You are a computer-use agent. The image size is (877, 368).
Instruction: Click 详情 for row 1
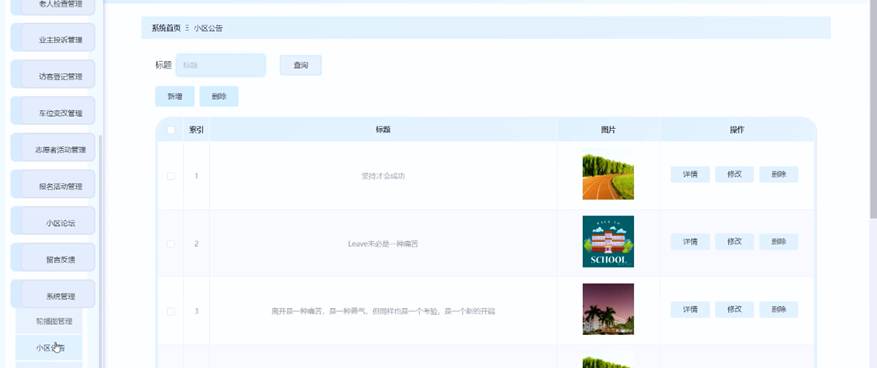(690, 174)
